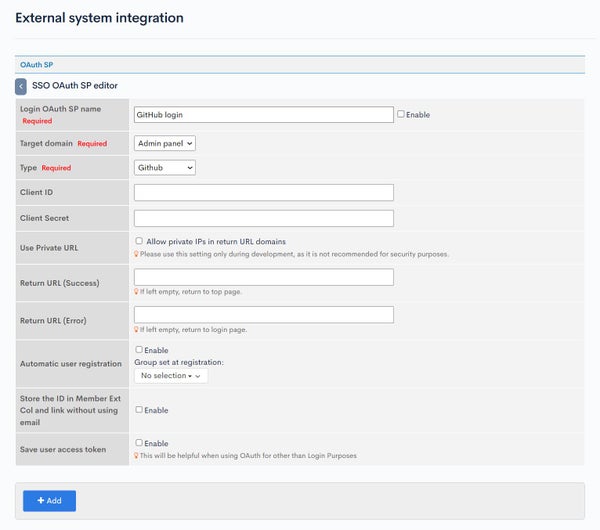Viewport: 600px width, 530px height.
Task: Click the External system integration heading
Action: tap(99, 18)
